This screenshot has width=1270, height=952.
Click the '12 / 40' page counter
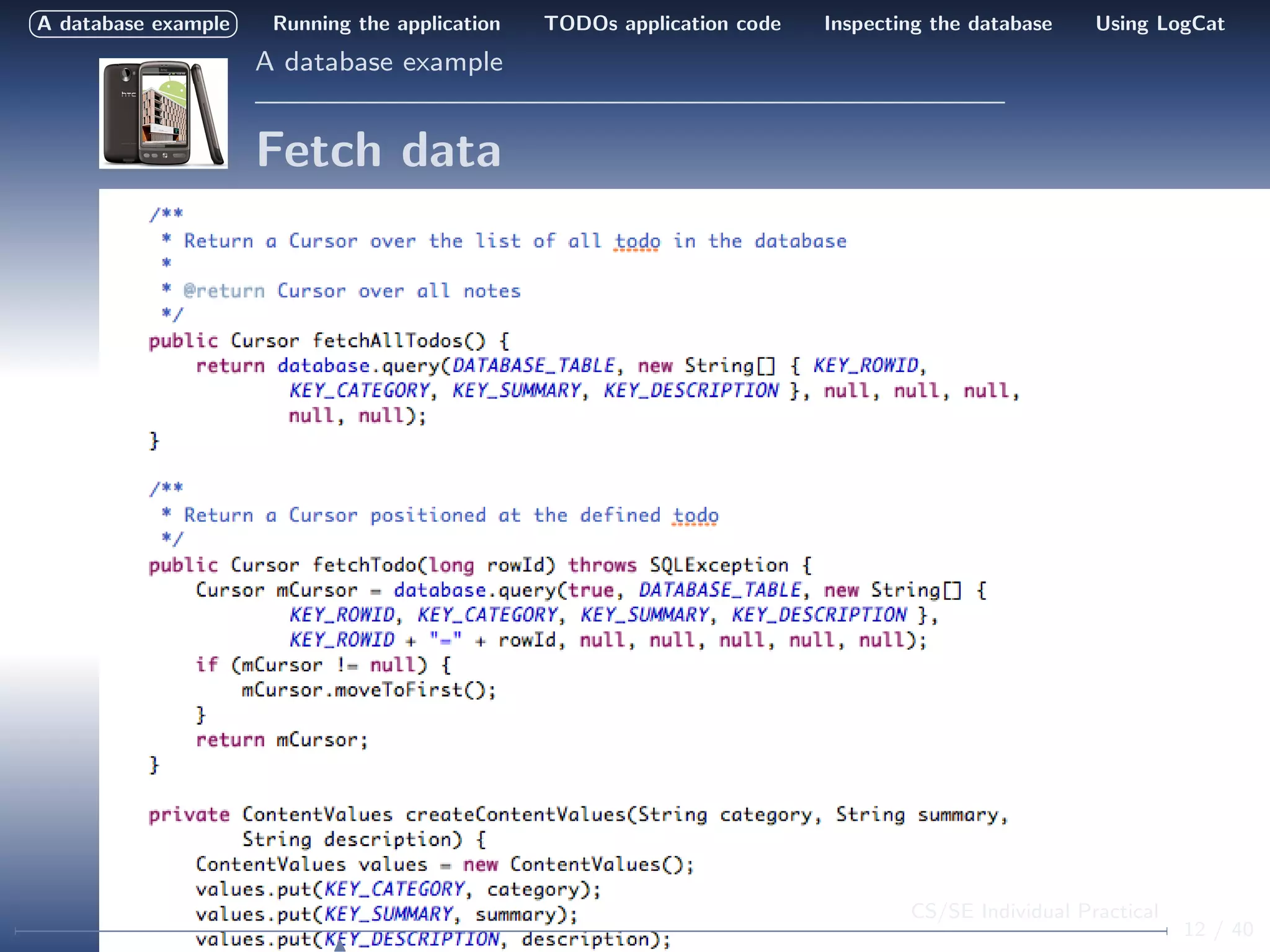(x=1218, y=930)
